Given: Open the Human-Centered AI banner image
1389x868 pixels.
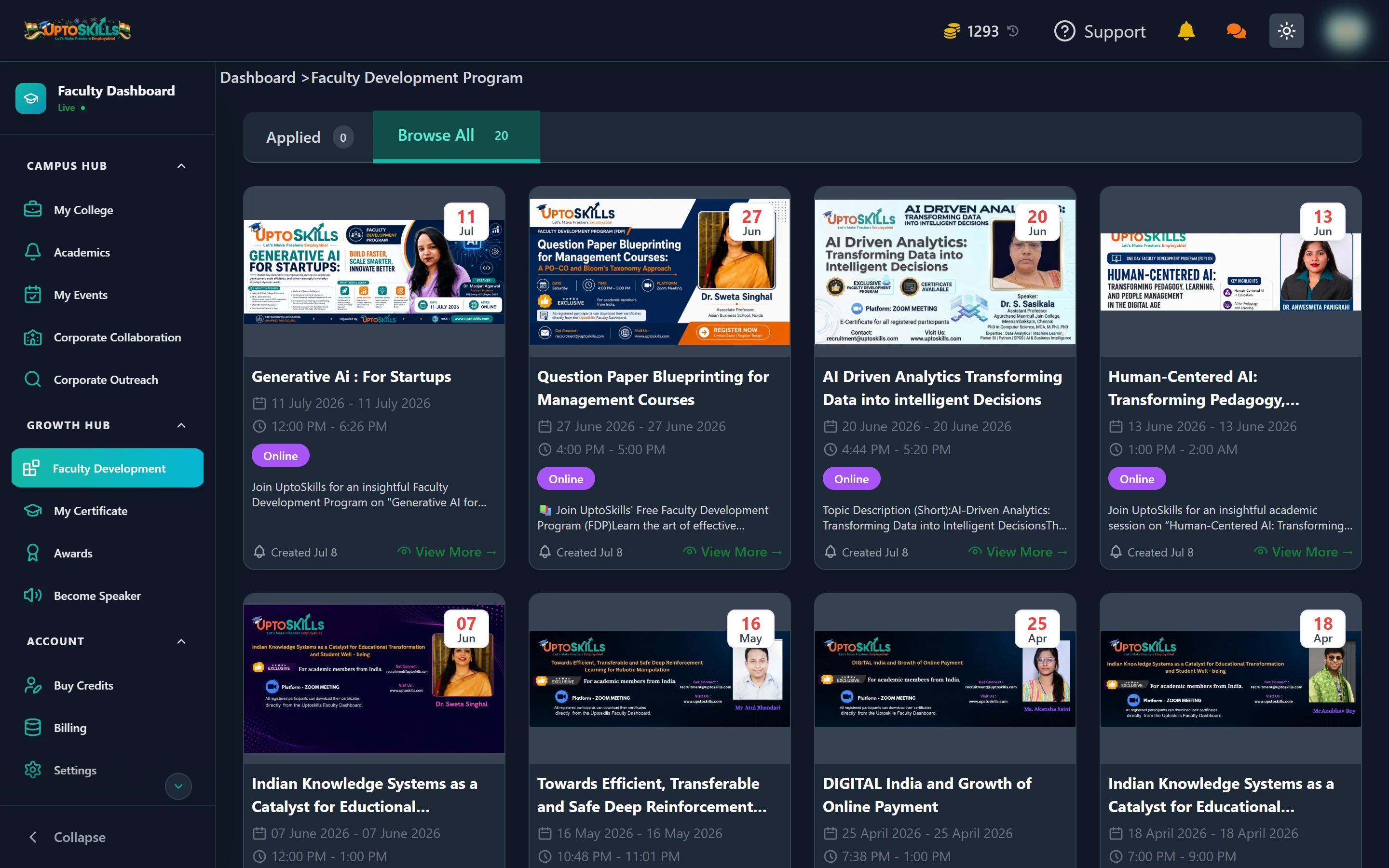Looking at the screenshot, I should (1231, 272).
